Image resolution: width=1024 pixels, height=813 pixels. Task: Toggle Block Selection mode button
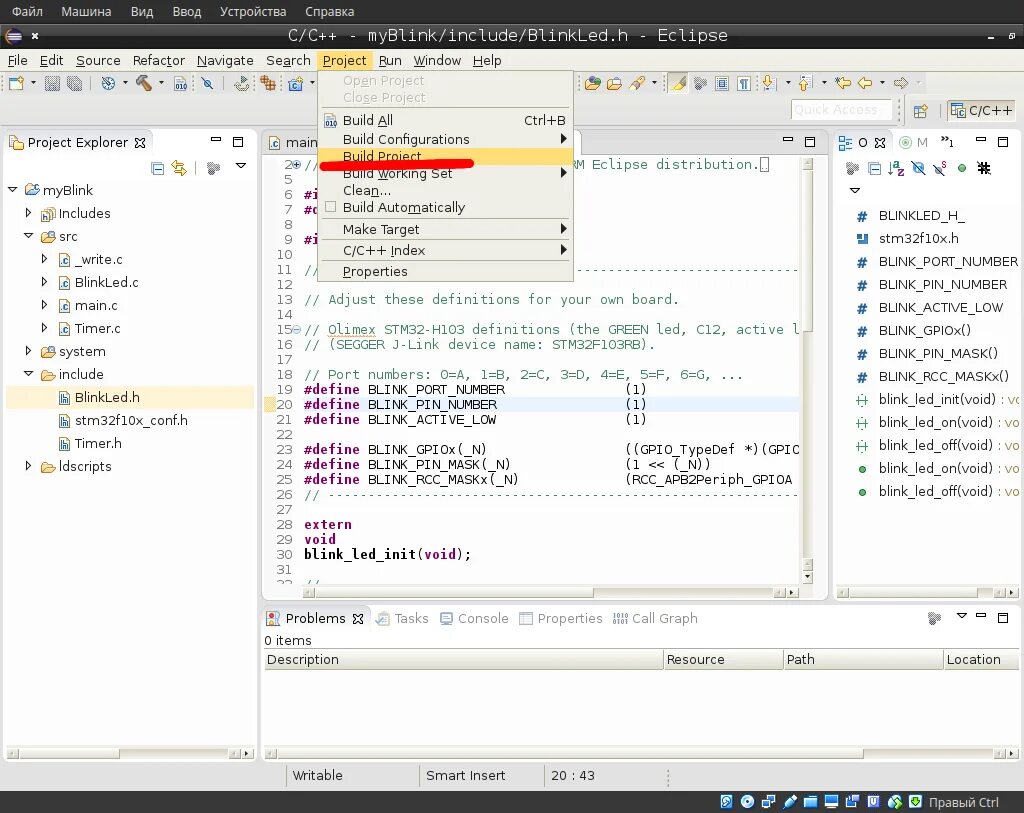click(722, 83)
